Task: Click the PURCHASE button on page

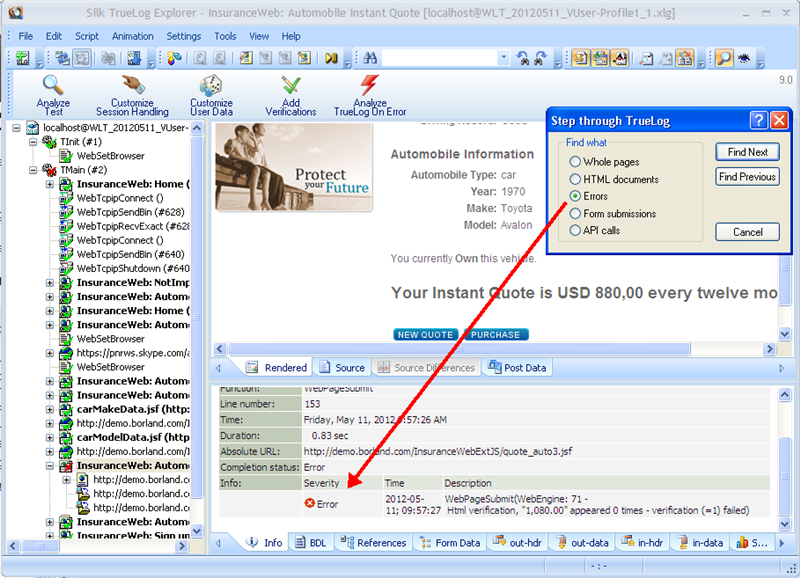Action: [x=496, y=335]
